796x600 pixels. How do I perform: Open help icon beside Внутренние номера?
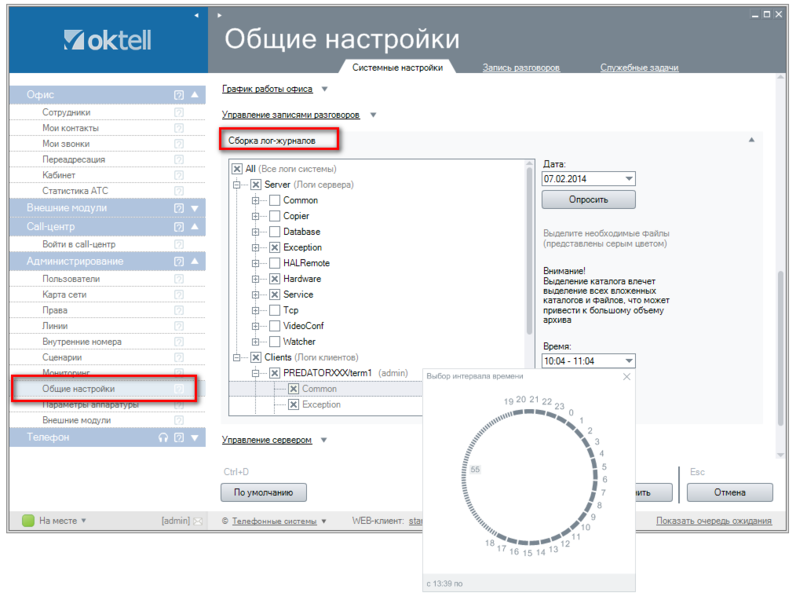click(x=179, y=342)
